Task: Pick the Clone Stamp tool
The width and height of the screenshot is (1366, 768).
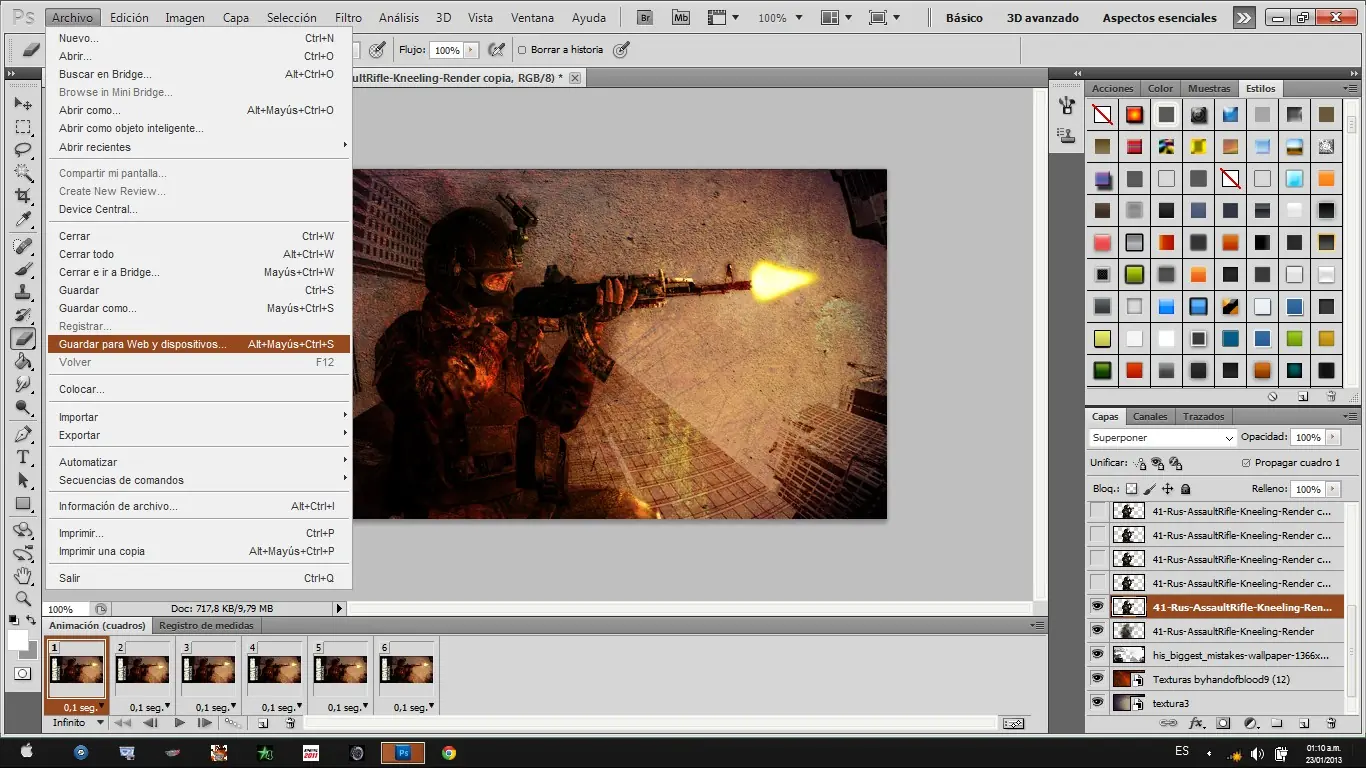Action: [x=23, y=292]
